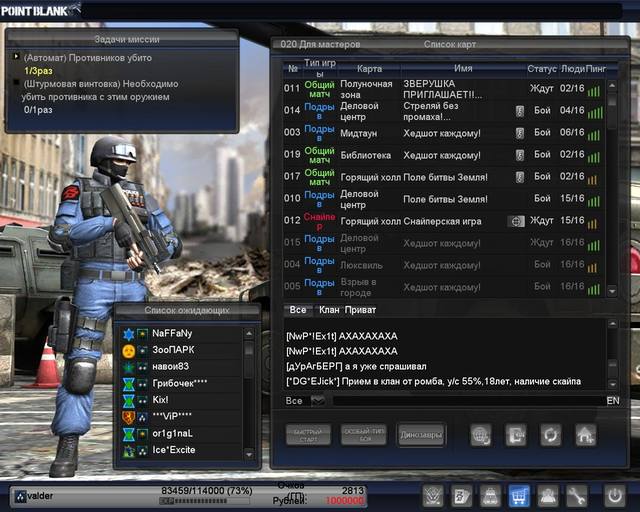Select player ЗооПАРК in waiting list
This screenshot has height=512, width=640.
[x=182, y=350]
